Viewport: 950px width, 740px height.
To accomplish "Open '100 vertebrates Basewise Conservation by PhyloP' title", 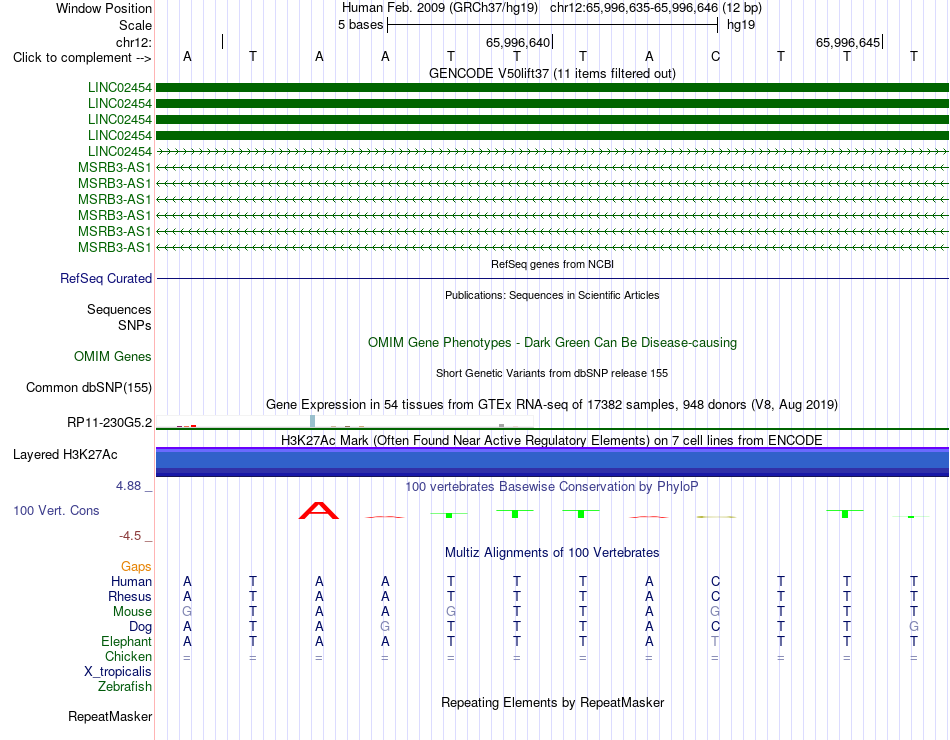I will pyautogui.click(x=552, y=487).
